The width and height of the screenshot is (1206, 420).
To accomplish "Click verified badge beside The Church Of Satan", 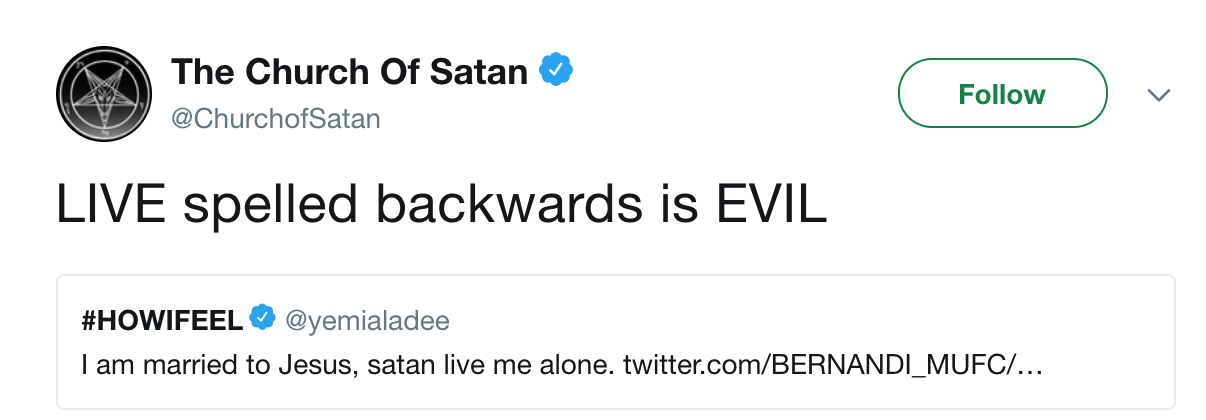I will [x=555, y=70].
